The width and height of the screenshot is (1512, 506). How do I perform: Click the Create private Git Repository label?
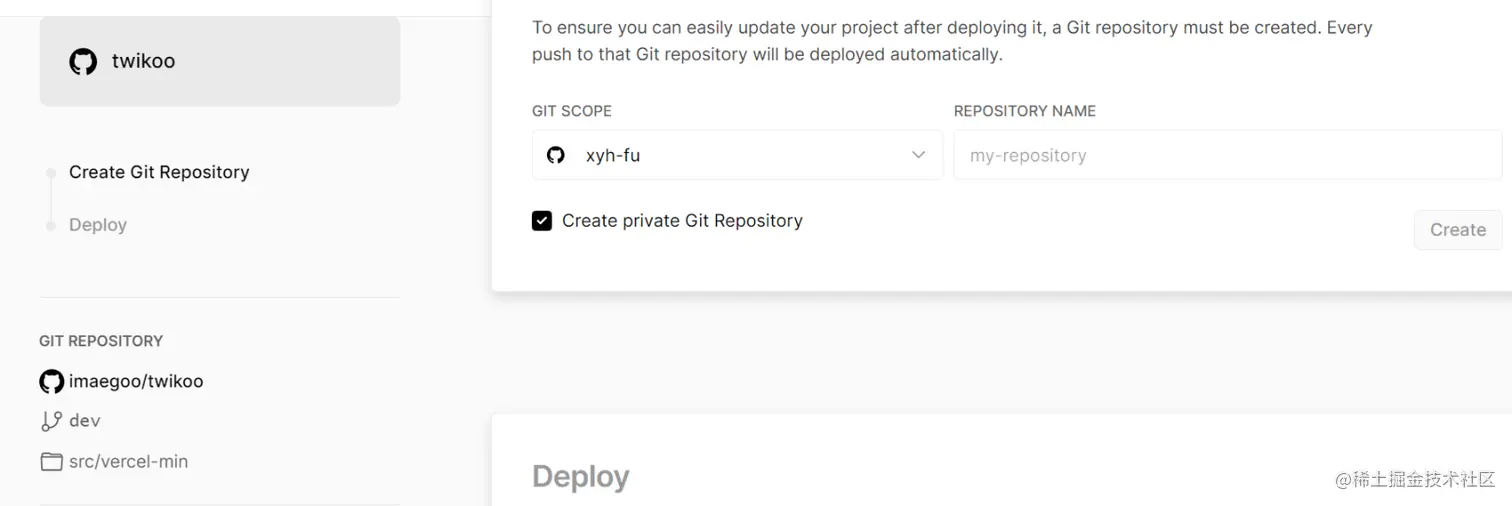[682, 221]
